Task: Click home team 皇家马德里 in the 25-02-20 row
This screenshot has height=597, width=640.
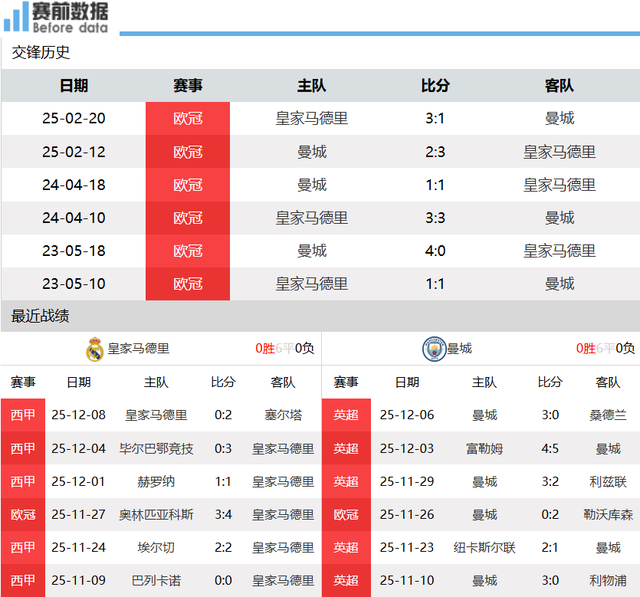Action: point(312,118)
